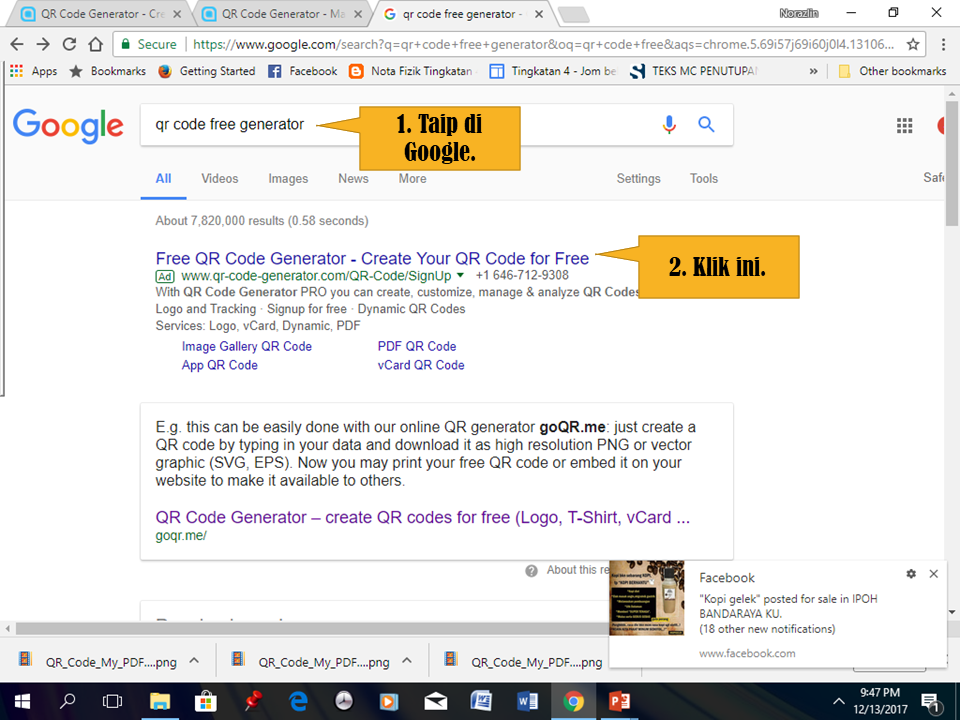Close the qr code free generator tab

(x=539, y=14)
